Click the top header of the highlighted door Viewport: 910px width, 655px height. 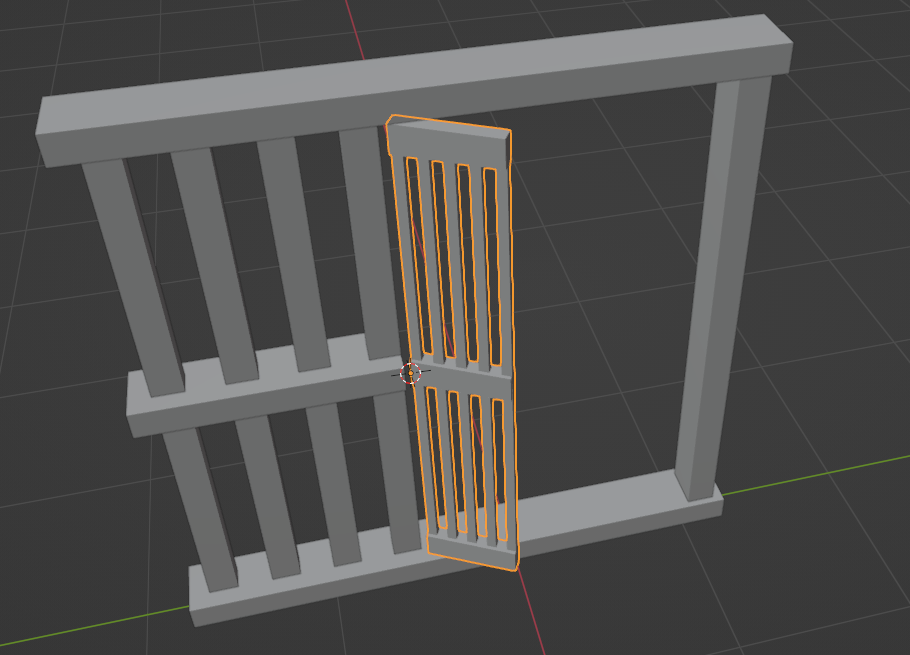450,140
